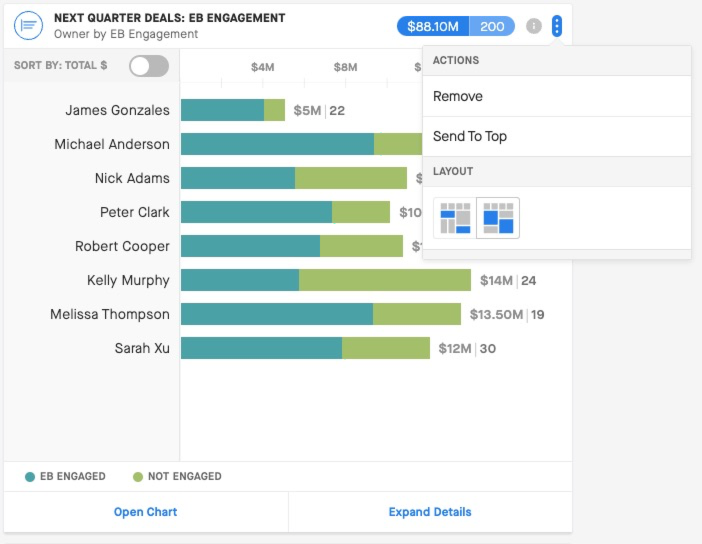This screenshot has height=544, width=702.
Task: Click Melissa Thompson green not-engaged segment
Action: point(417,314)
